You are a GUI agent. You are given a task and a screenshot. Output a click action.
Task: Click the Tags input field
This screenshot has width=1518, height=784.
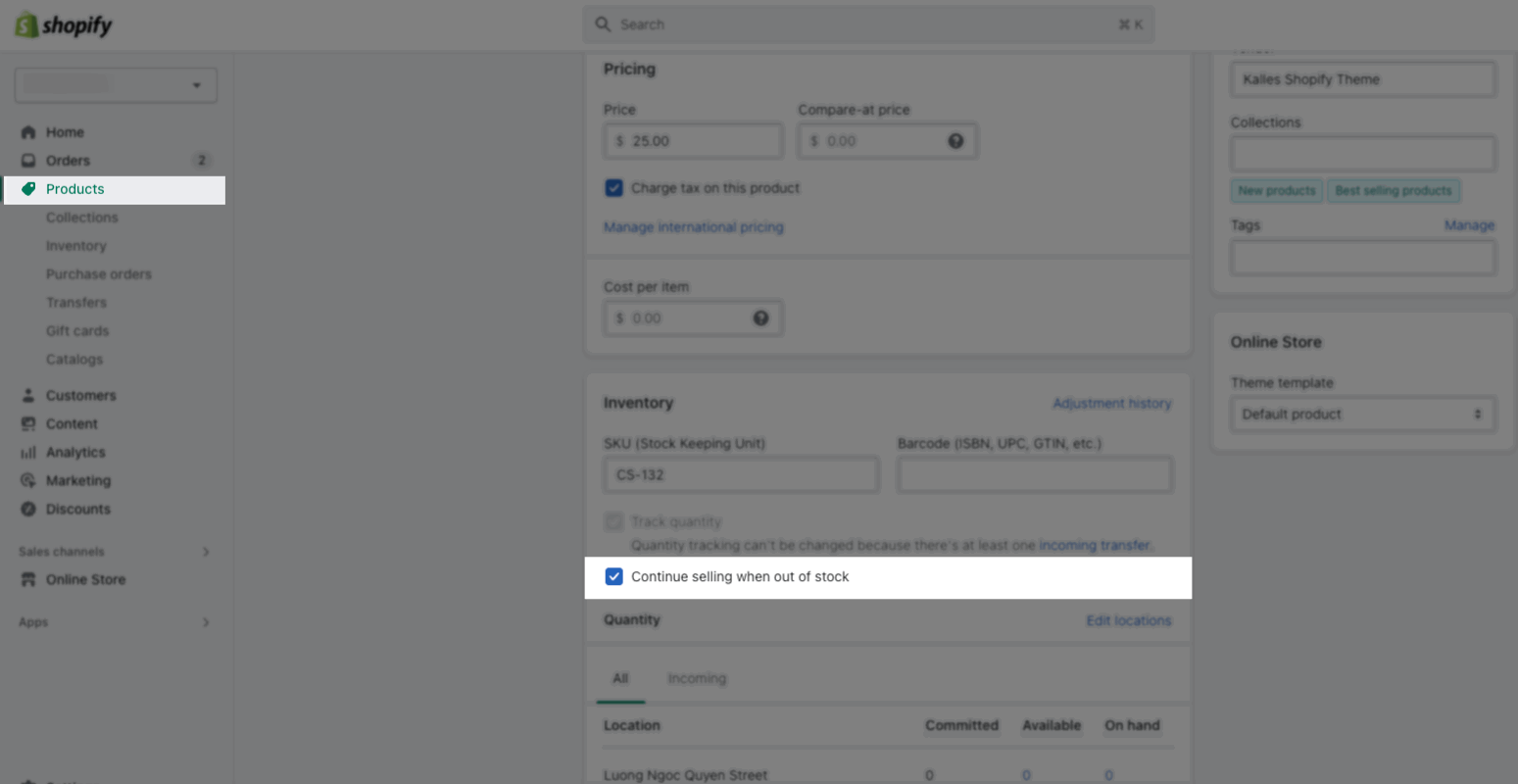click(1362, 258)
